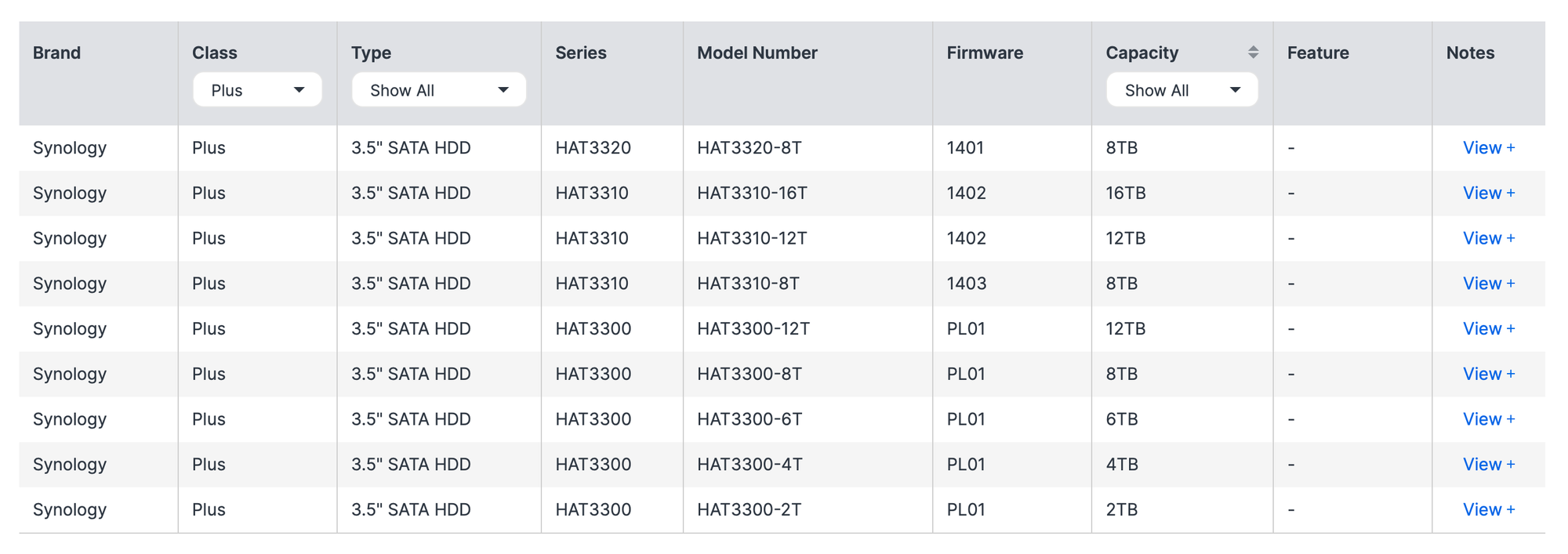Open the Class filter dropdown showing Plus
The height and width of the screenshot is (554, 1568).
pyautogui.click(x=257, y=90)
